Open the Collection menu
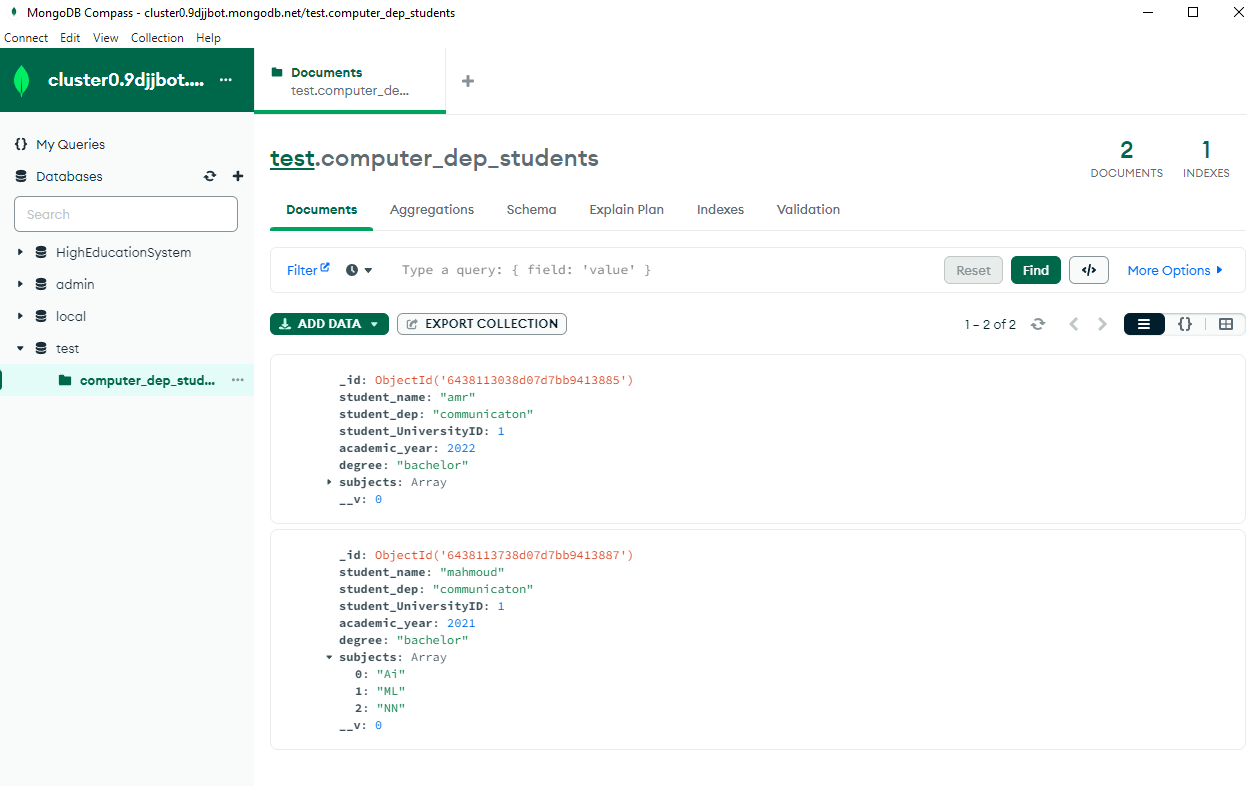This screenshot has width=1247, height=786. pos(157,38)
